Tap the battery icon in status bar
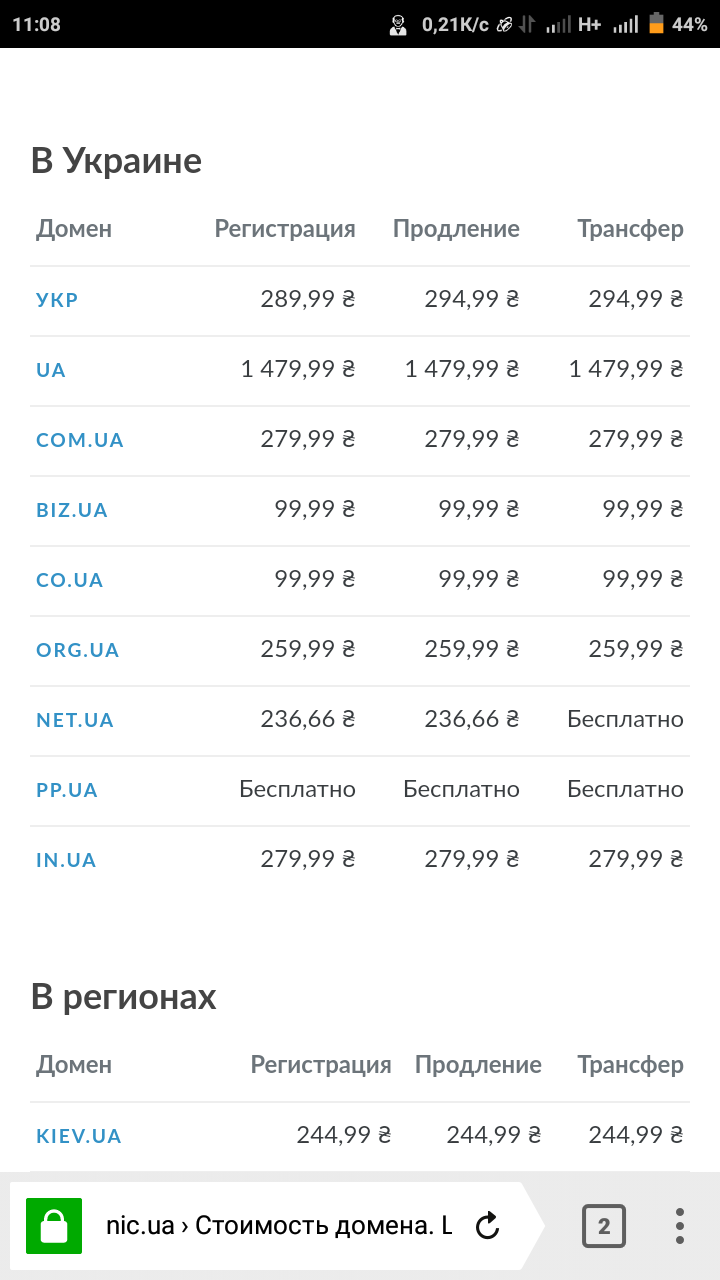 tap(656, 24)
